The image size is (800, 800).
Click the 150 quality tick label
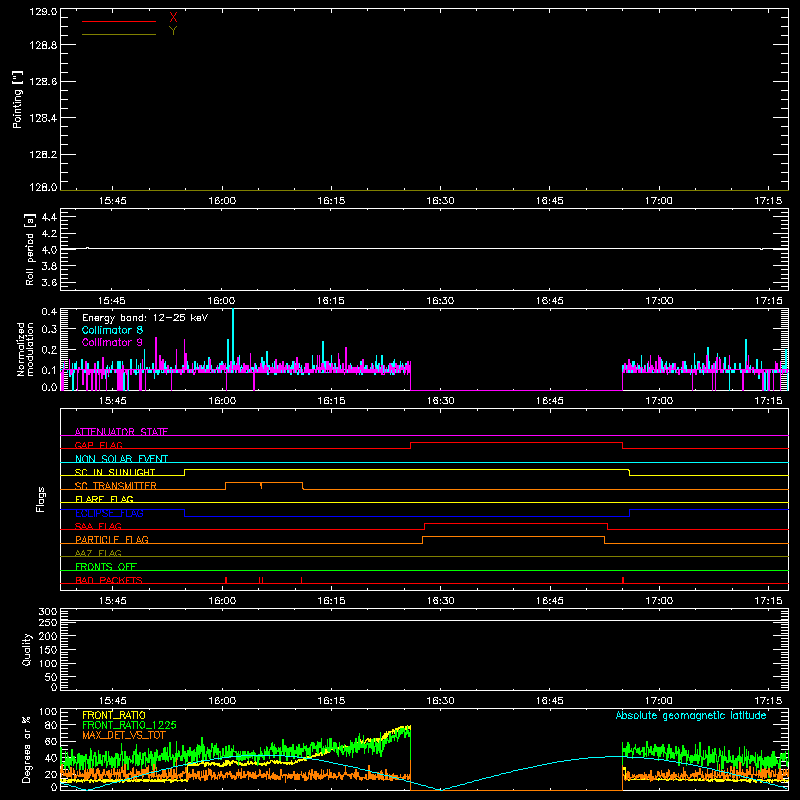coord(47,650)
